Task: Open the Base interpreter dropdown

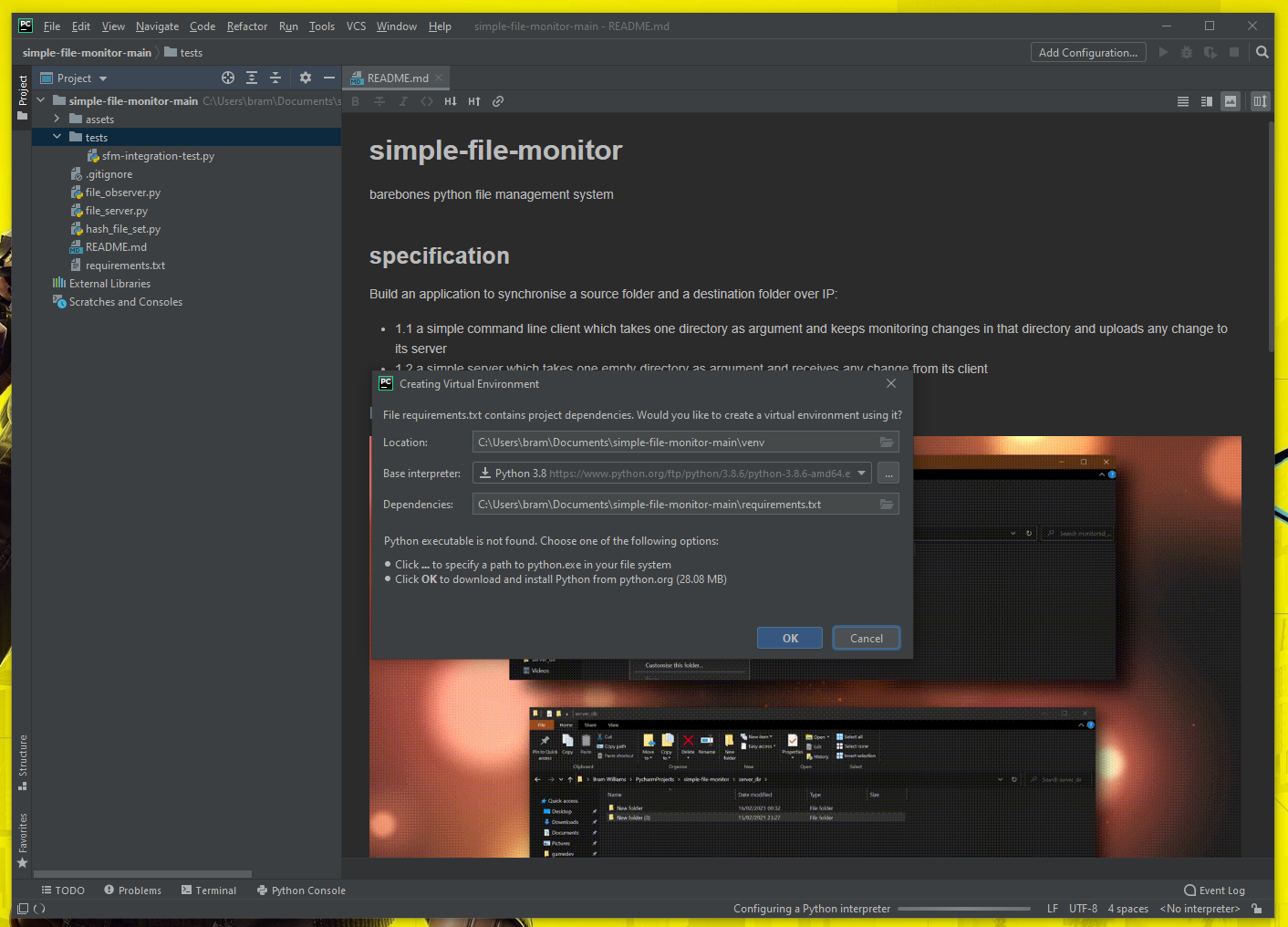Action: click(x=861, y=474)
